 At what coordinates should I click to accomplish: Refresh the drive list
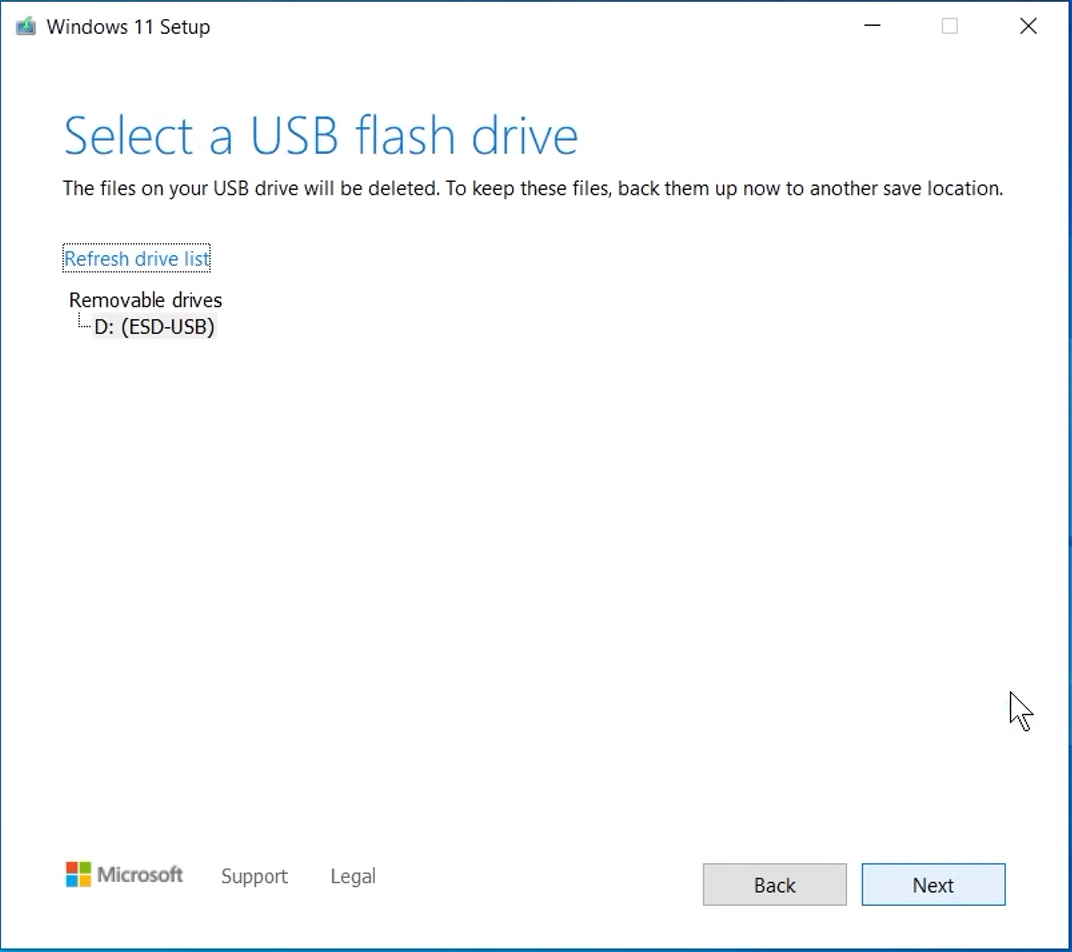[137, 259]
